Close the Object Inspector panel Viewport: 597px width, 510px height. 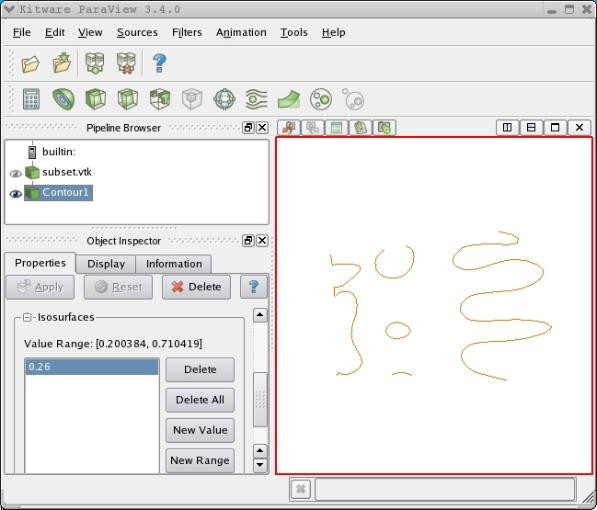(262, 240)
